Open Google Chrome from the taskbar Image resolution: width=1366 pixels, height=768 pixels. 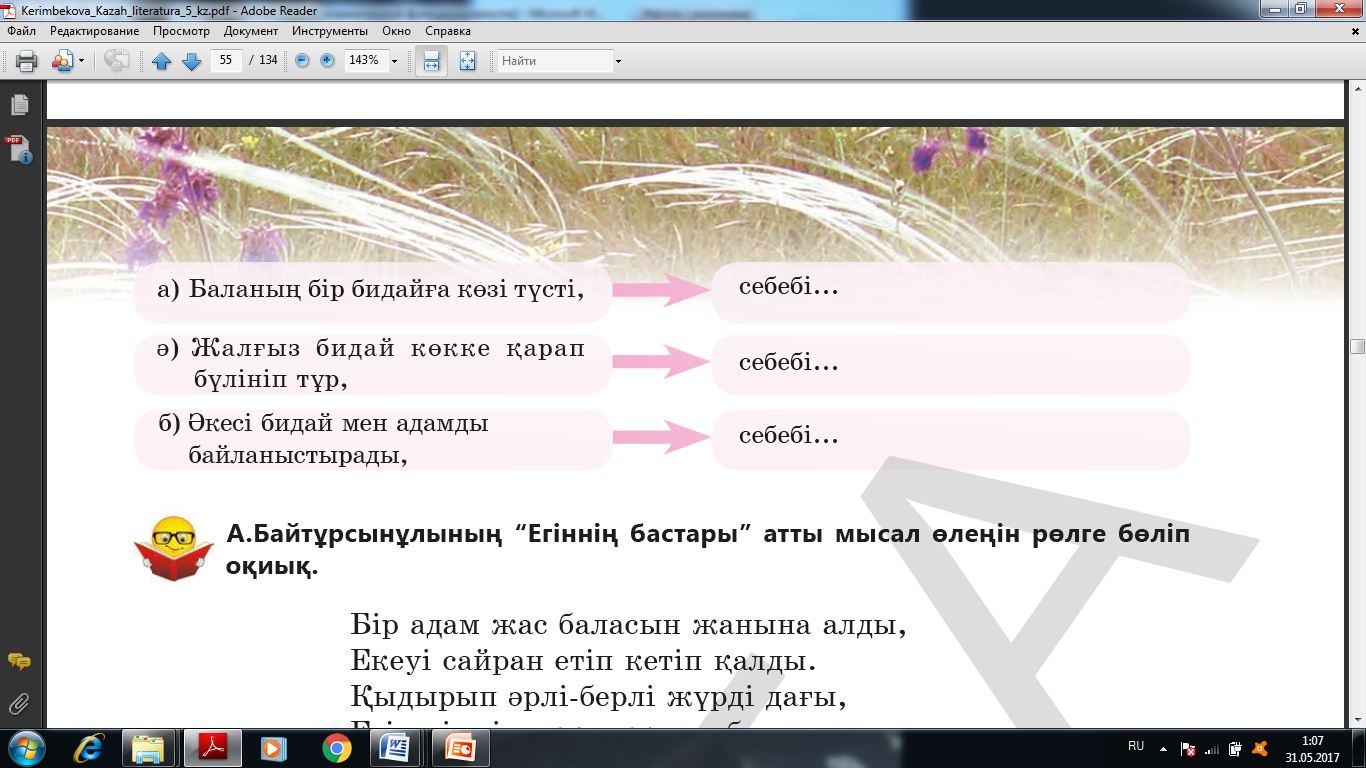[336, 747]
